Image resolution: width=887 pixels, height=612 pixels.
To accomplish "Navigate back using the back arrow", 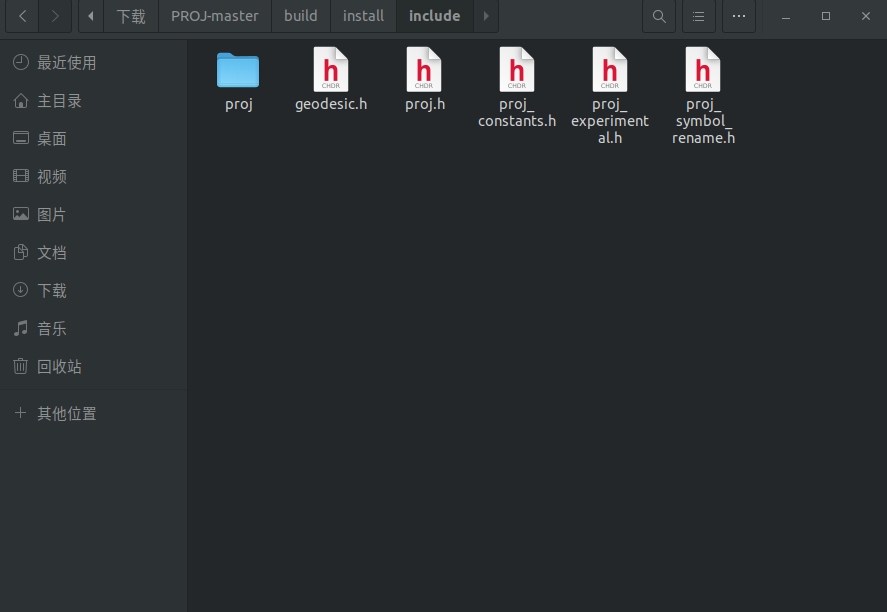I will click(x=22, y=16).
